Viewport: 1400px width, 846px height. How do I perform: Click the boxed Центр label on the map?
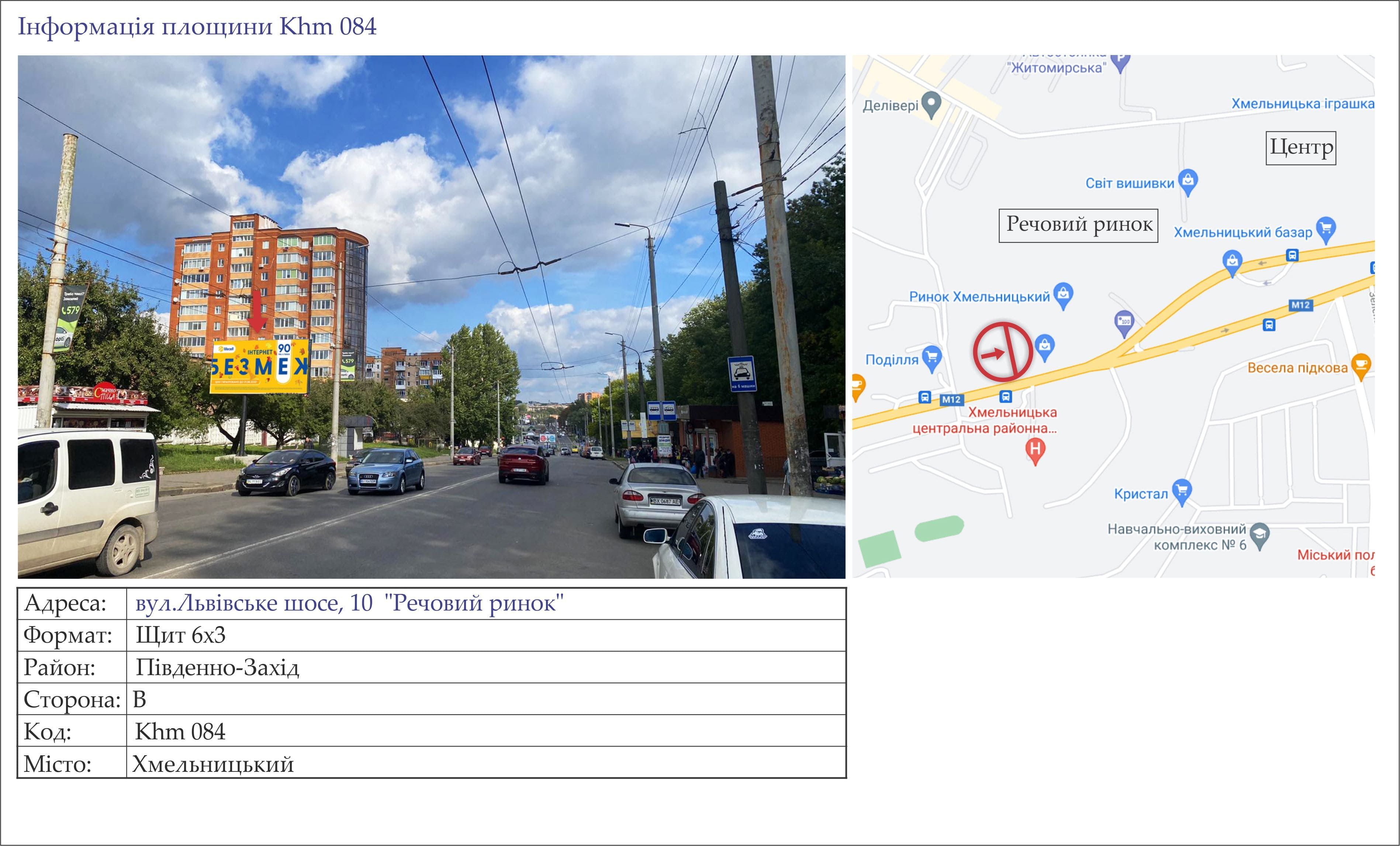[1300, 148]
